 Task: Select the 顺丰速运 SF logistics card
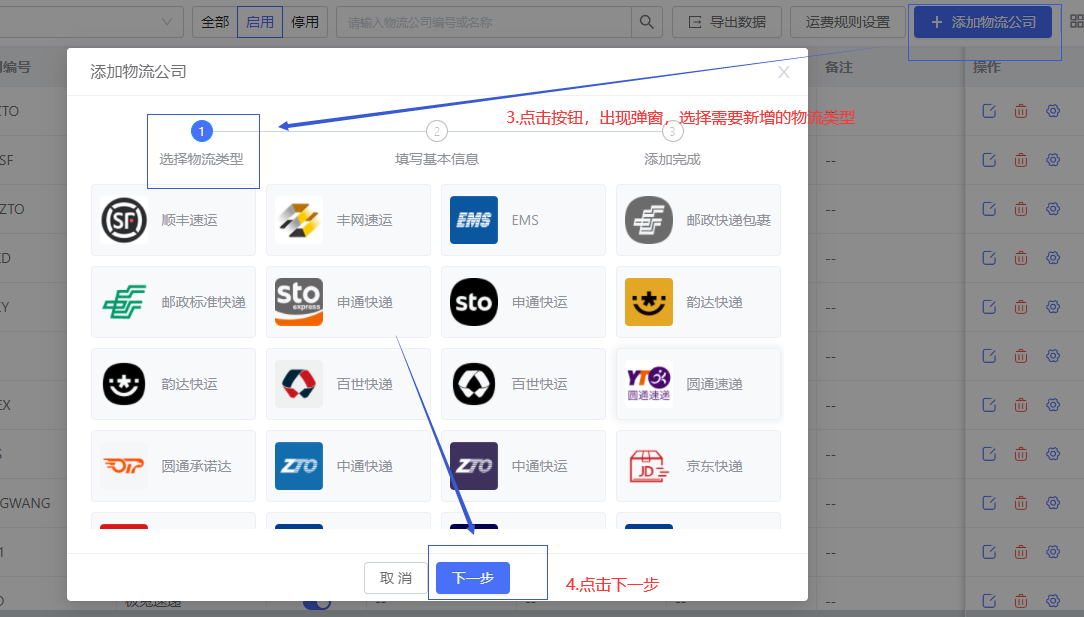pos(174,220)
